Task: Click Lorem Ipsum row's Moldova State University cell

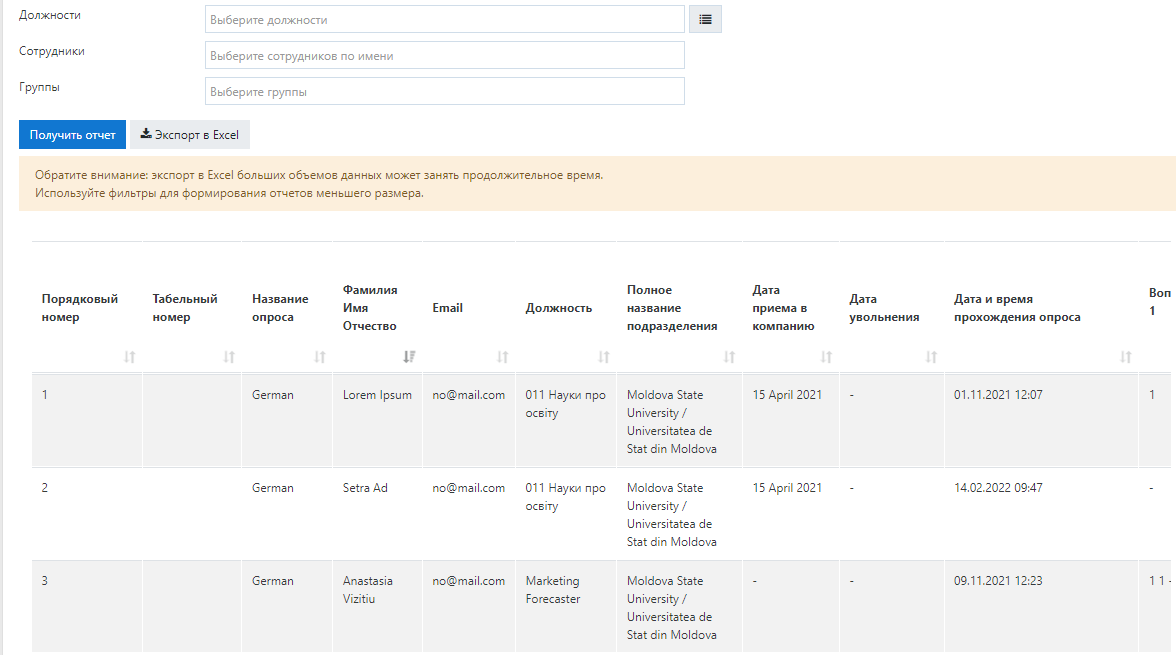Action: pyautogui.click(x=672, y=422)
